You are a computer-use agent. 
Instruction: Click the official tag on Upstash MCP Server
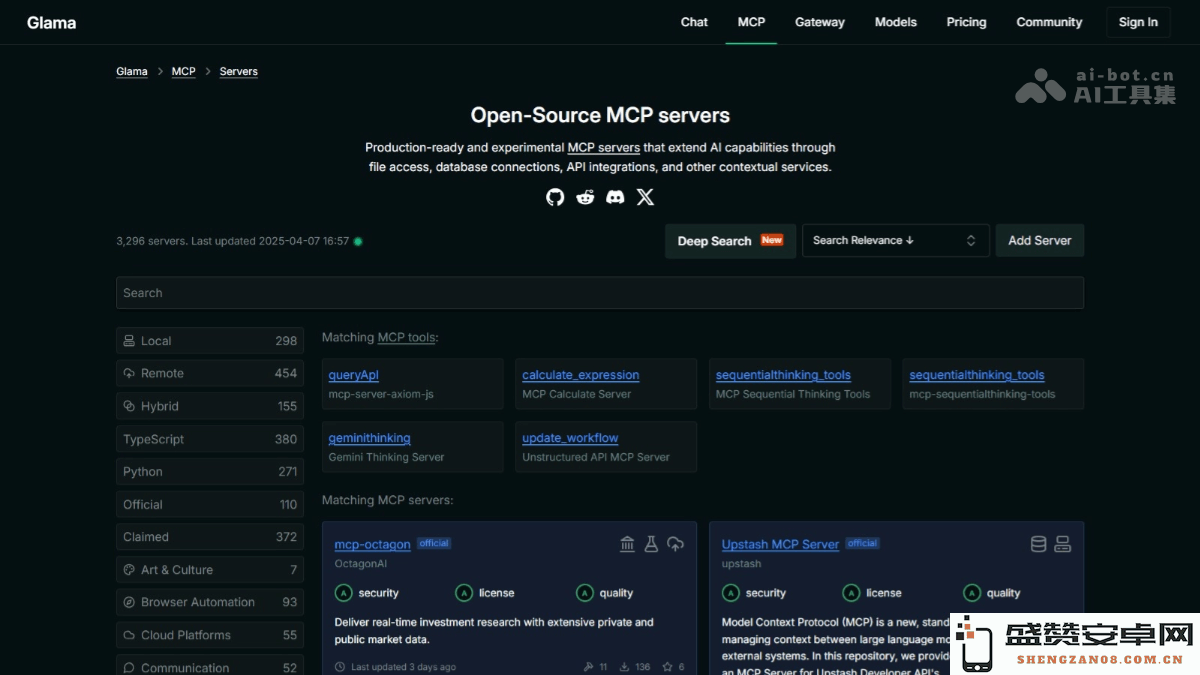click(862, 543)
